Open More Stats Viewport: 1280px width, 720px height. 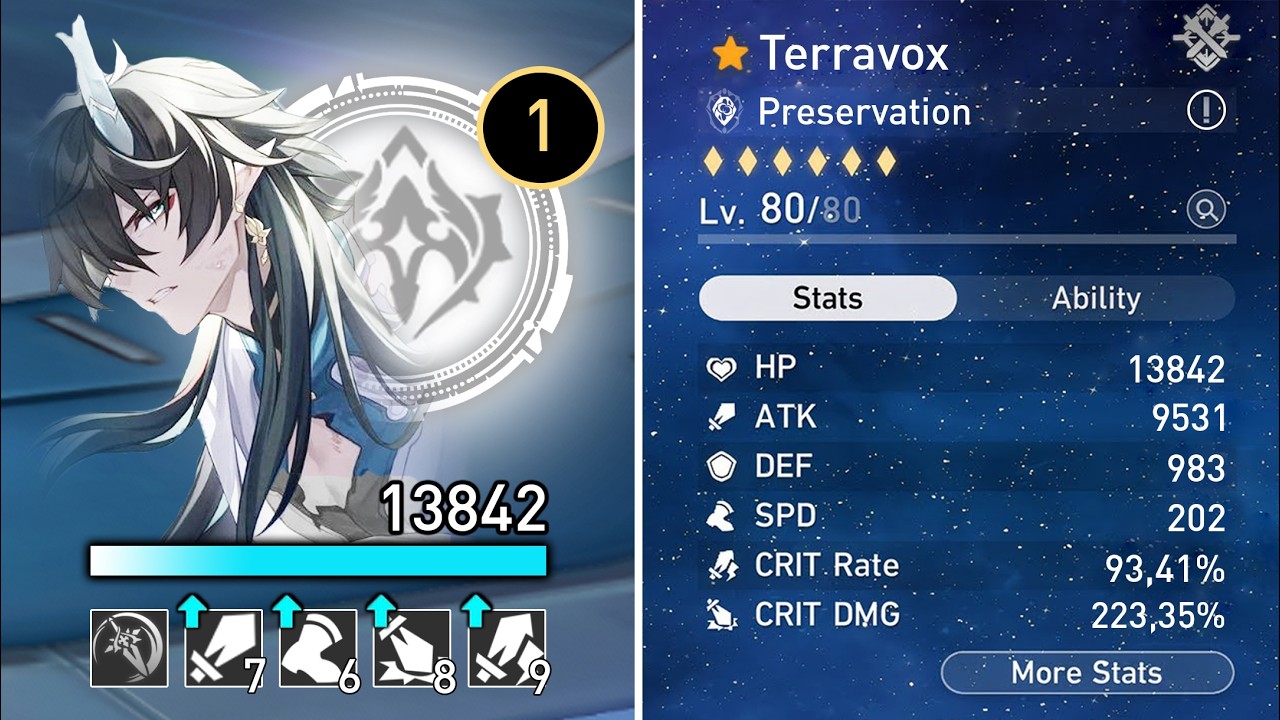pos(1088,672)
